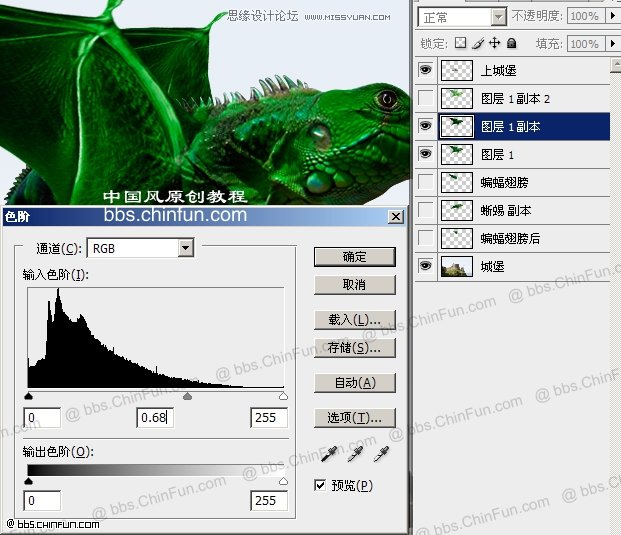
Task: Select the 图层 1 副本 2 layer thumbnail
Action: point(457,98)
